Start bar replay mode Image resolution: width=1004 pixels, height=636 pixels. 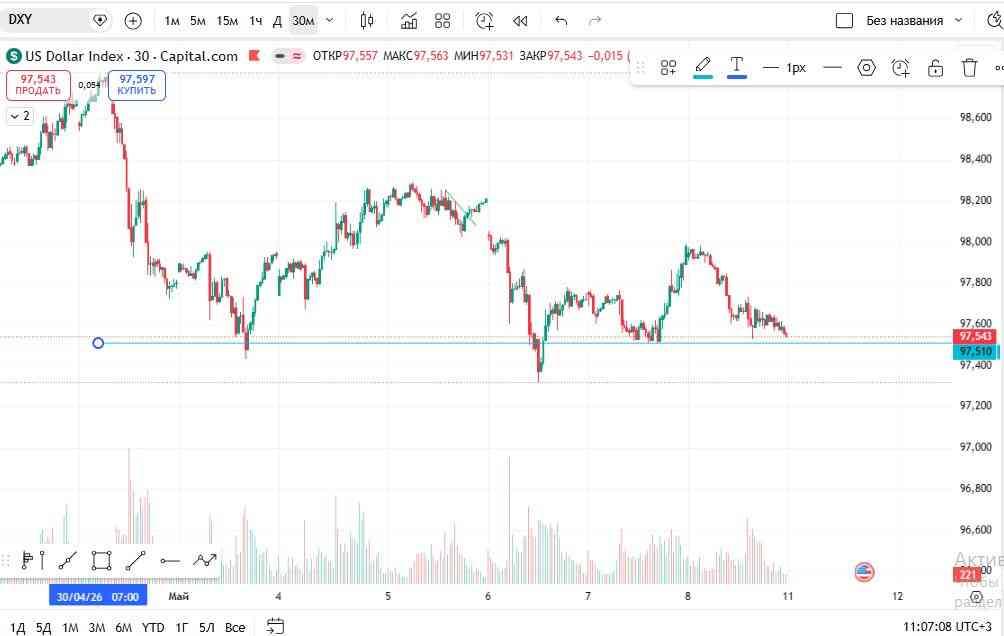click(x=520, y=20)
